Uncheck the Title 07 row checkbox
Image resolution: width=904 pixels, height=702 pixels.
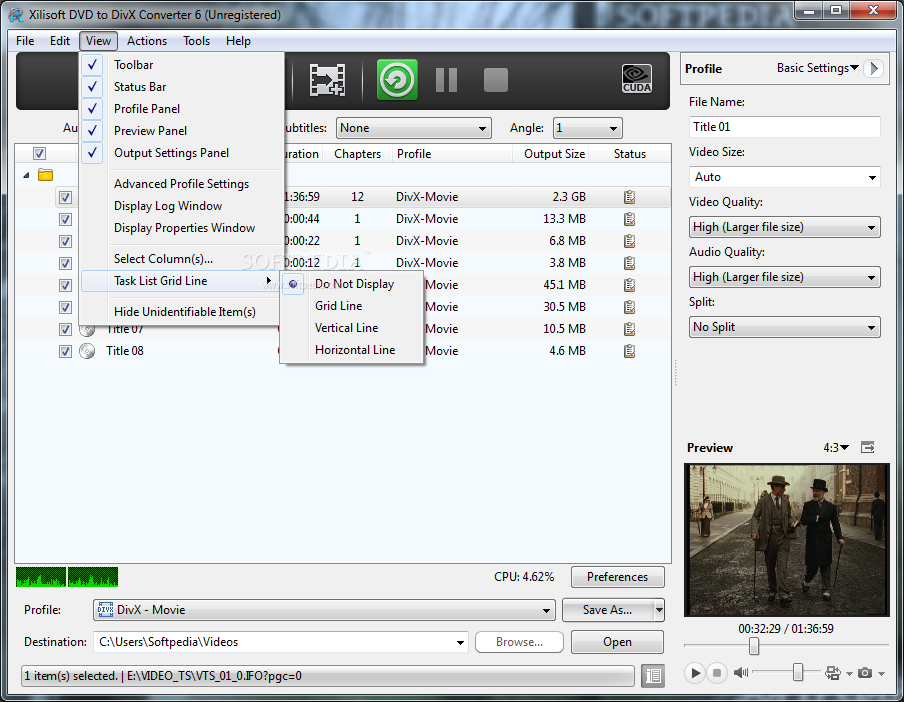pos(65,329)
